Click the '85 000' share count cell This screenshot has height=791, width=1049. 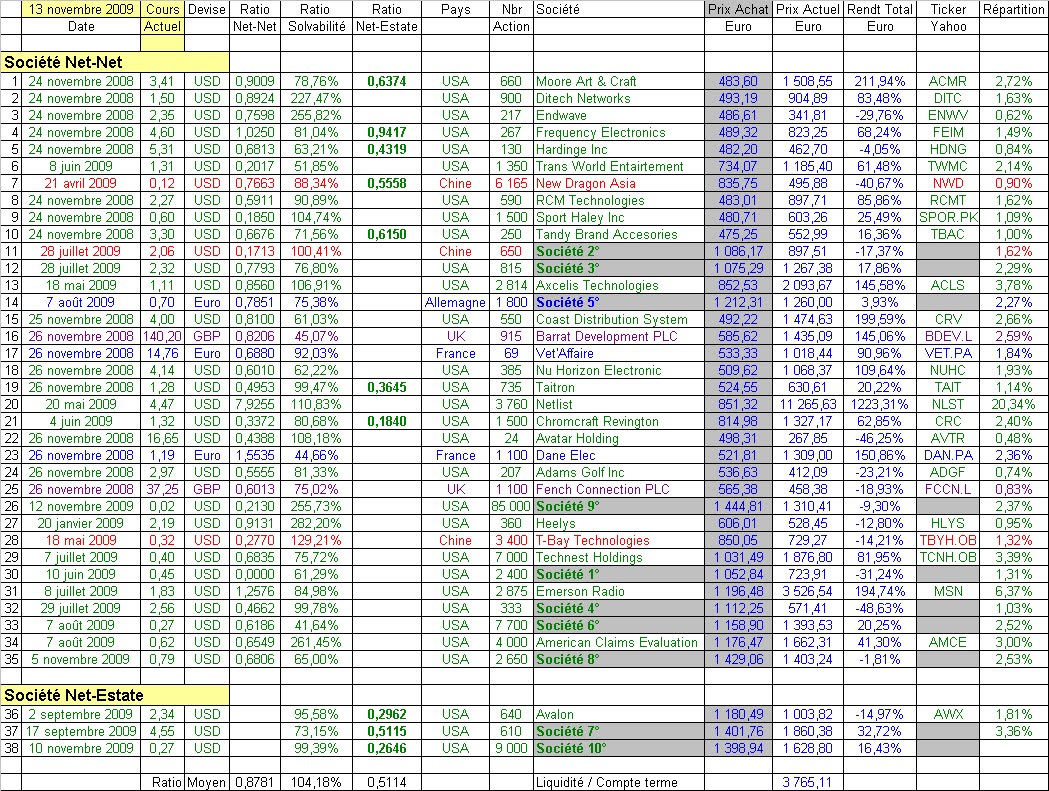(511, 507)
